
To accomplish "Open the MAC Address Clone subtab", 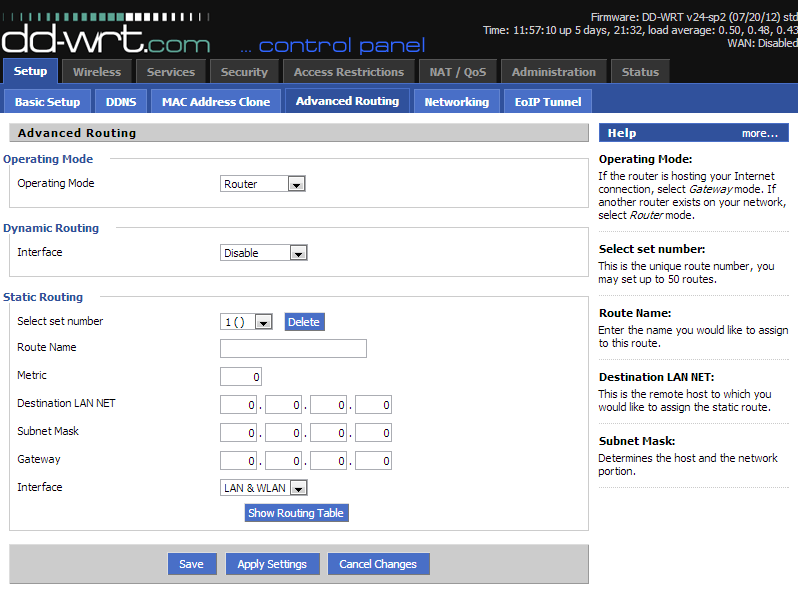I will coord(216,102).
